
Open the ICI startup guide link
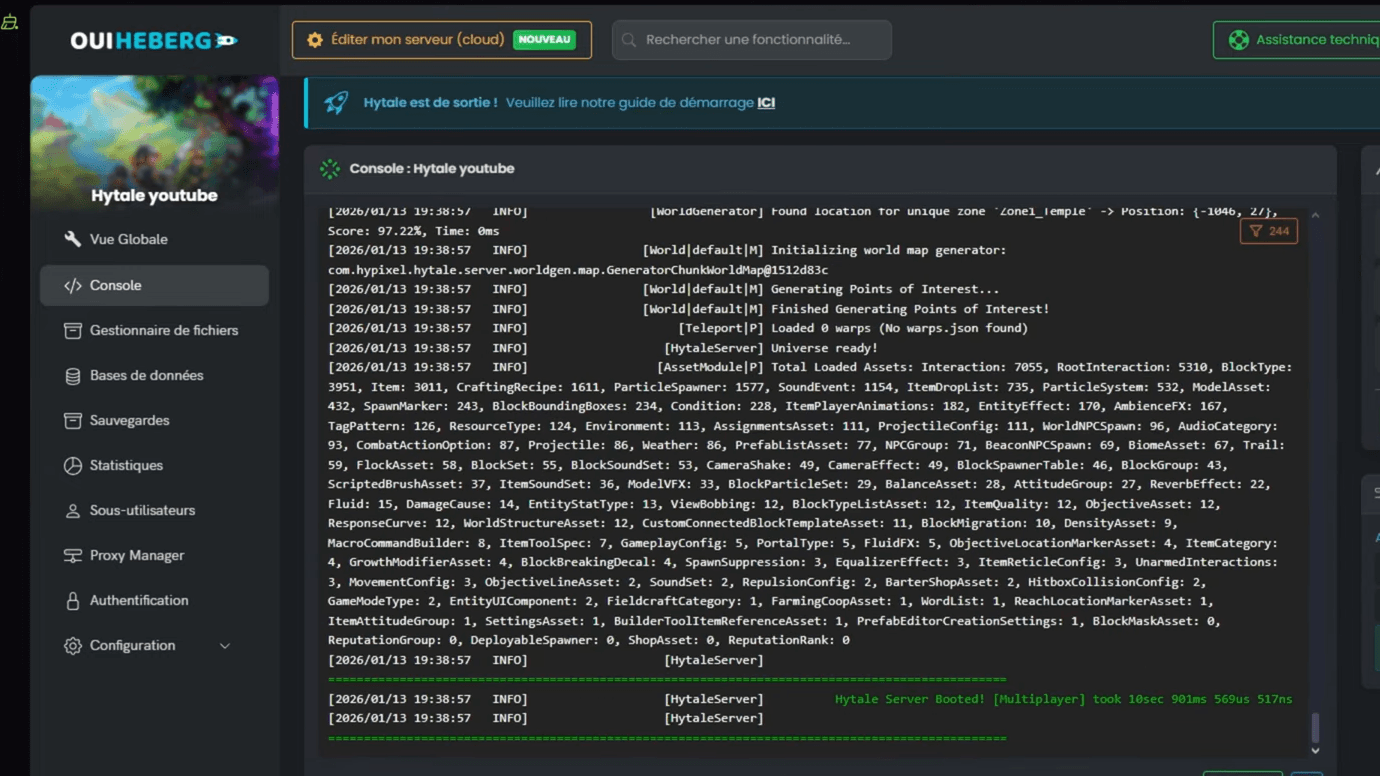(x=766, y=103)
